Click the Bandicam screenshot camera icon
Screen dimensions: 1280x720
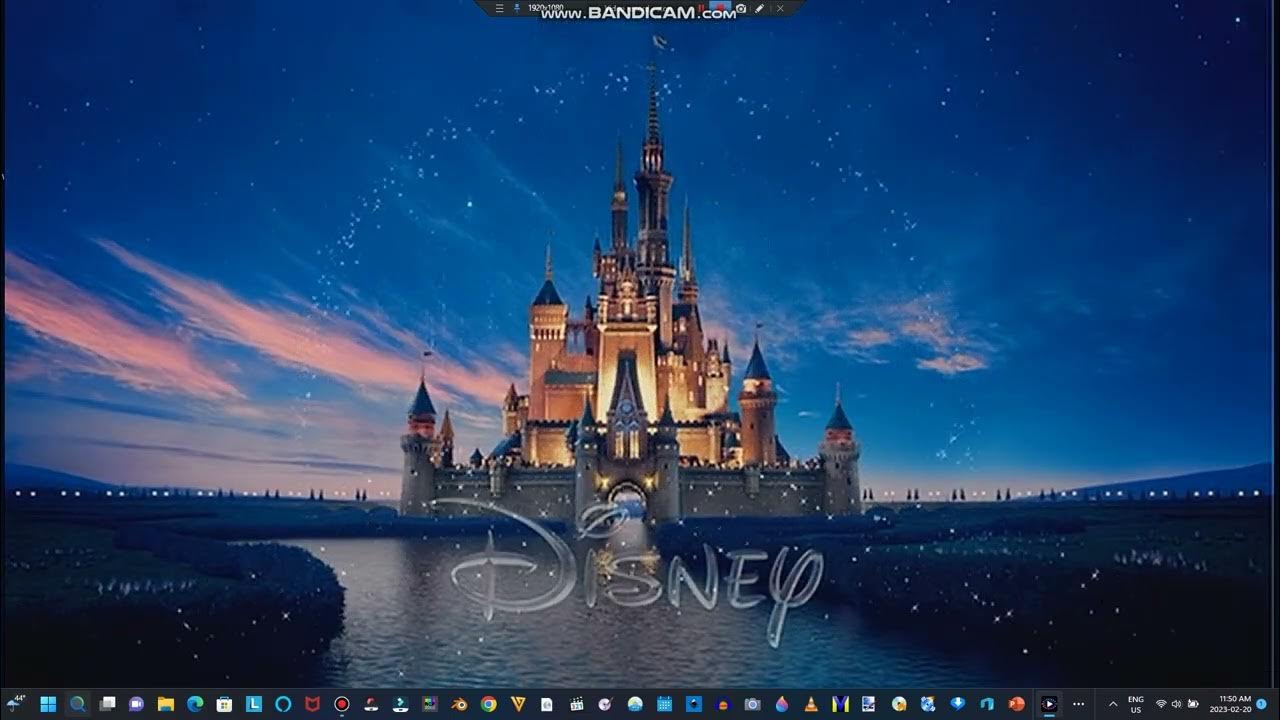coord(741,9)
